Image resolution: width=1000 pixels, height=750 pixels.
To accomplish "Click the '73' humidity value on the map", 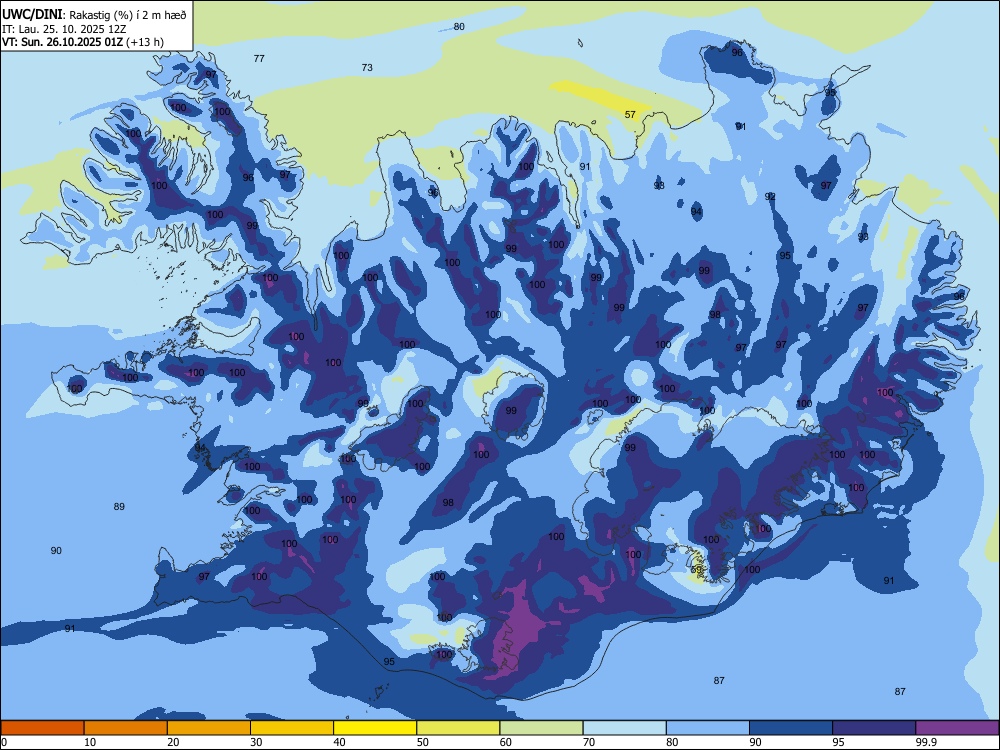I will click(x=367, y=68).
